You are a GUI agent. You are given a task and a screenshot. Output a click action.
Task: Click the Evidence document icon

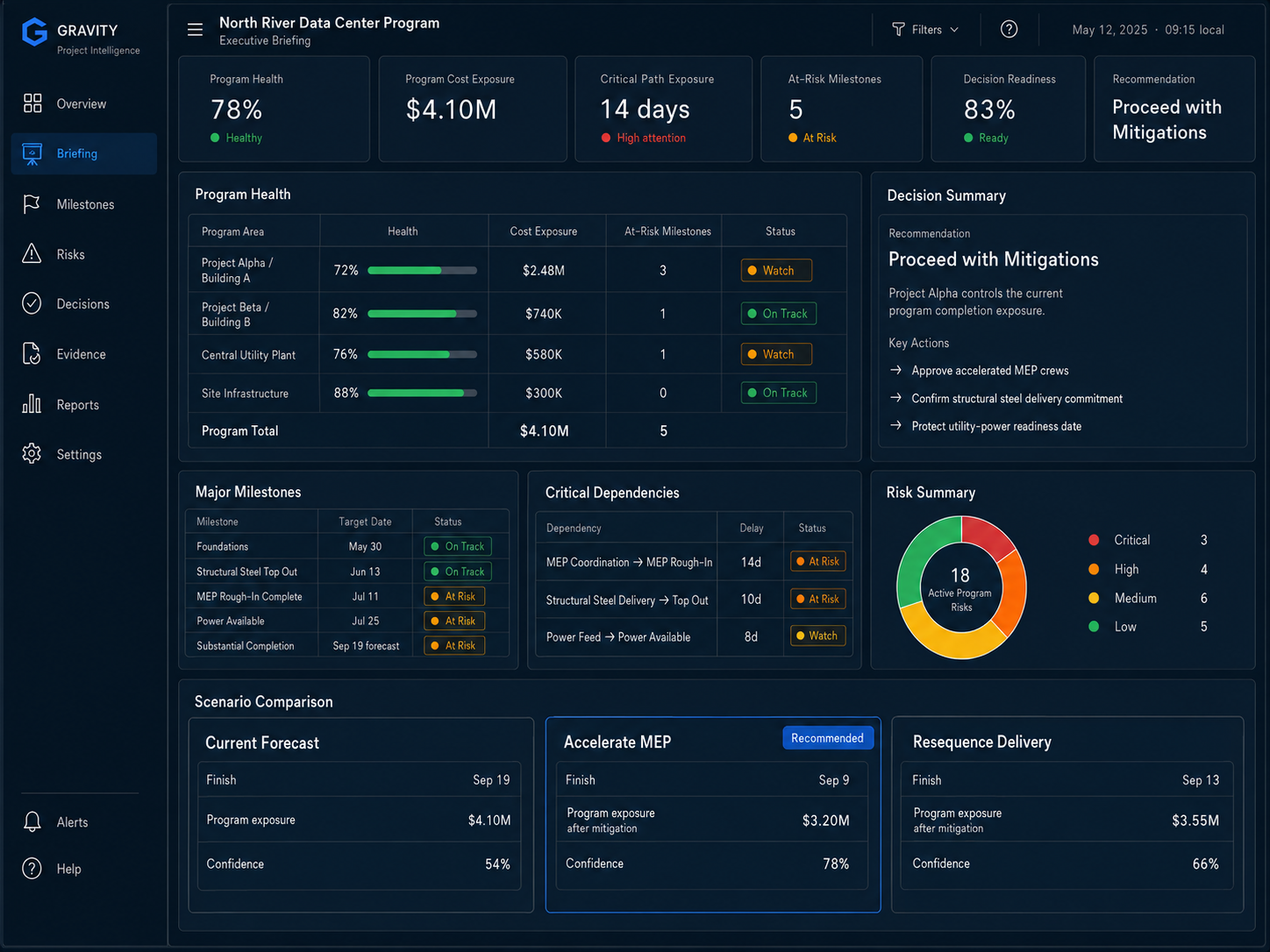coord(32,354)
